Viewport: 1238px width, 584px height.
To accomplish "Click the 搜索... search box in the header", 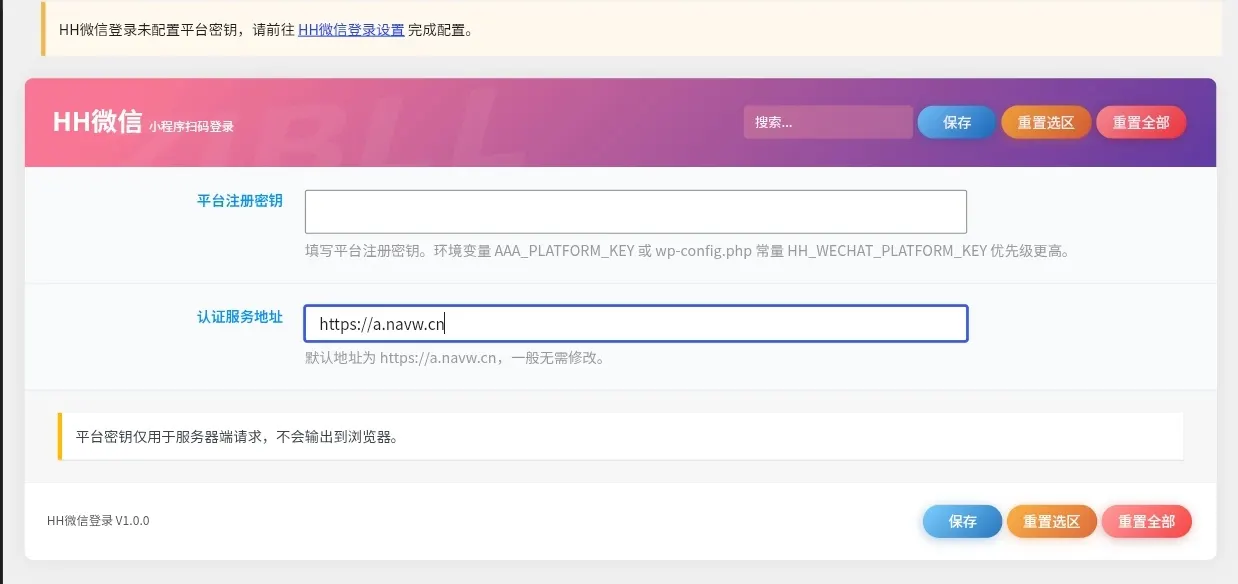I will tap(828, 122).
